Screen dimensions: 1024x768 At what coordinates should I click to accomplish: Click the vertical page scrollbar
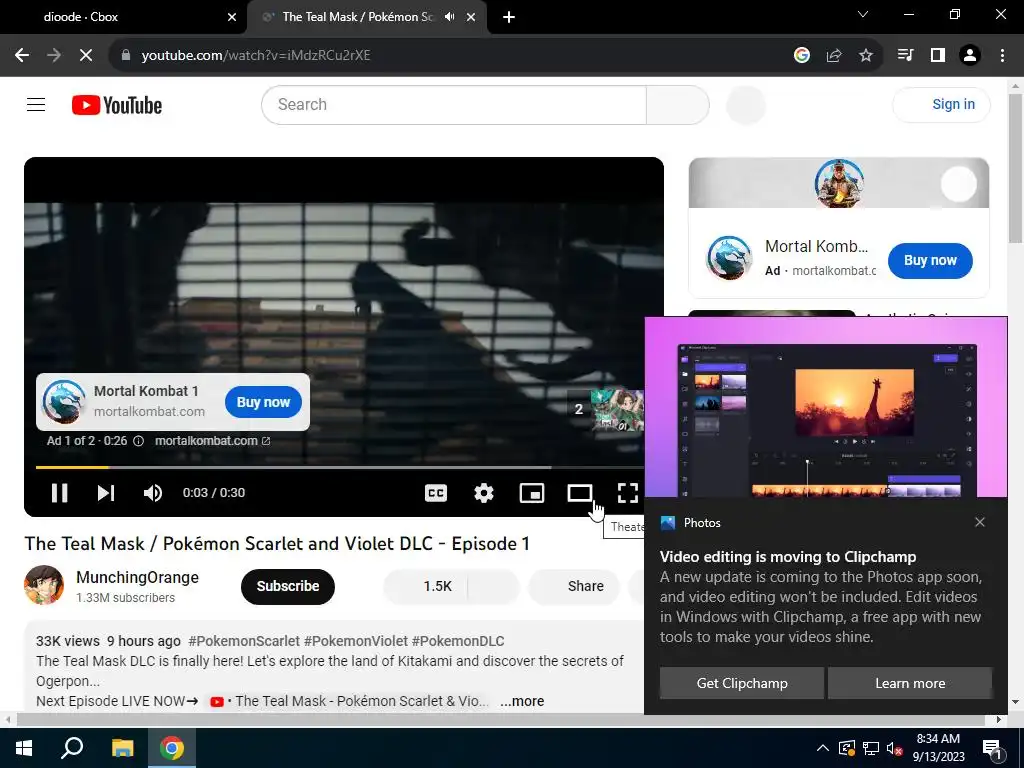(x=1015, y=168)
